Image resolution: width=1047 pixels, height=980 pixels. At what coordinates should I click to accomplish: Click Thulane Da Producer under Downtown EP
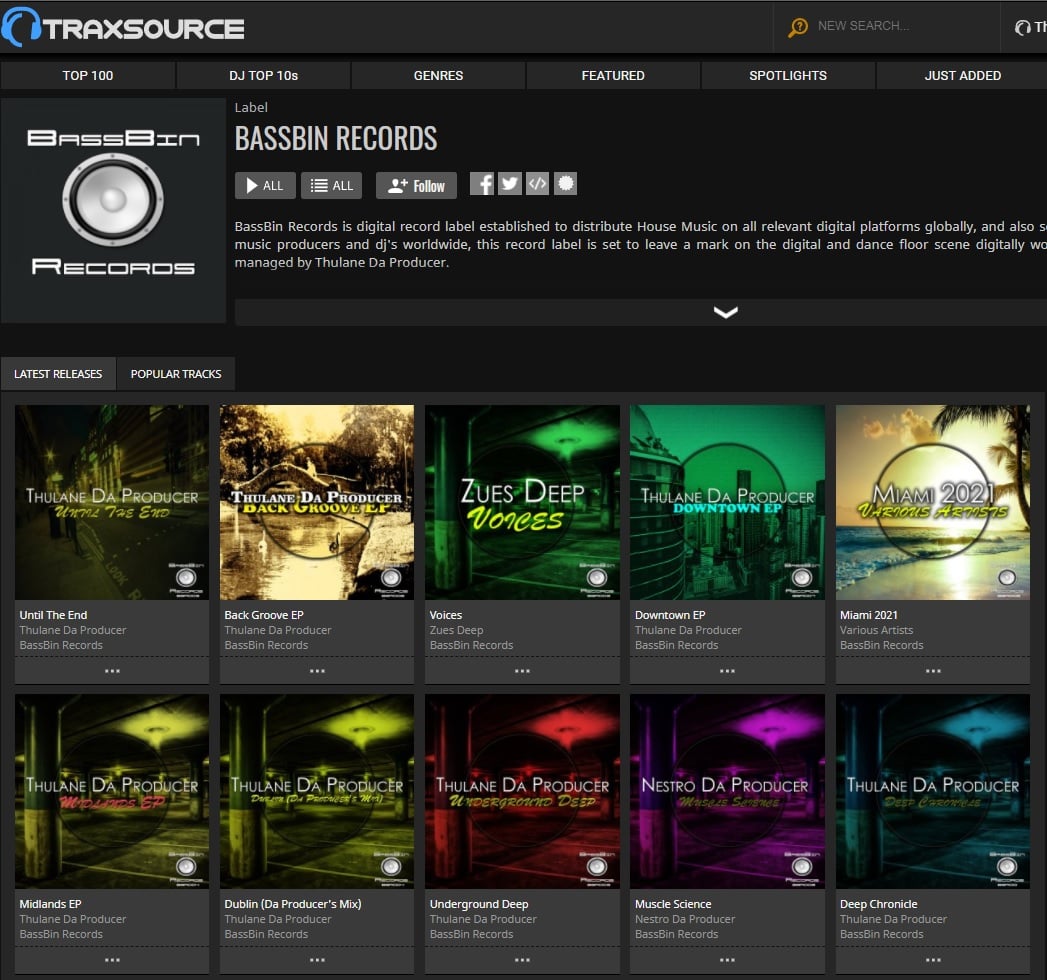[x=688, y=630]
